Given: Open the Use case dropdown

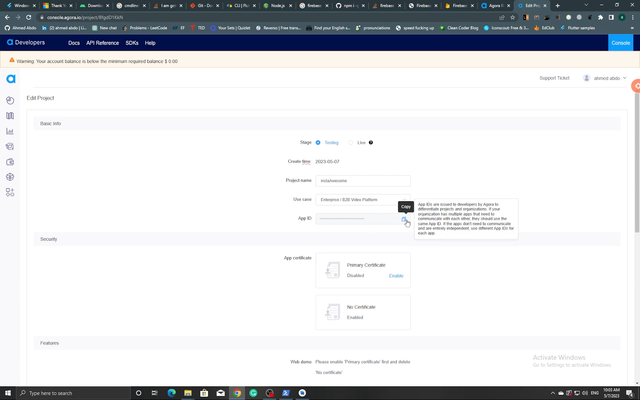Looking at the screenshot, I should pos(363,200).
